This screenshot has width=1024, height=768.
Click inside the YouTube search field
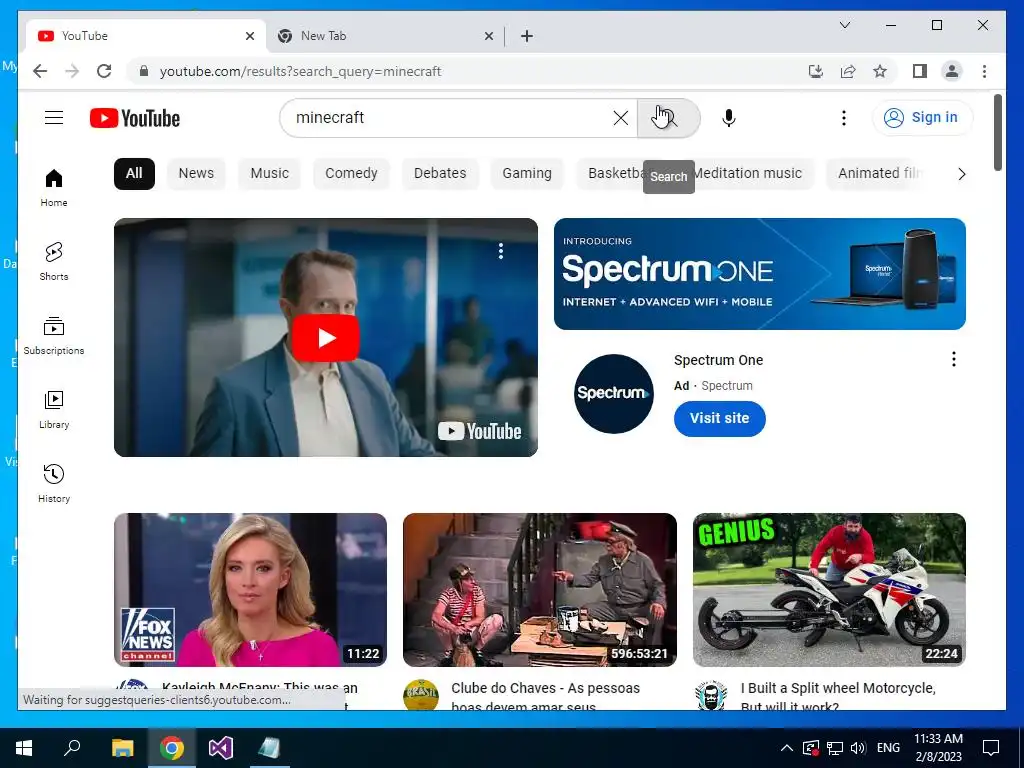coord(451,118)
